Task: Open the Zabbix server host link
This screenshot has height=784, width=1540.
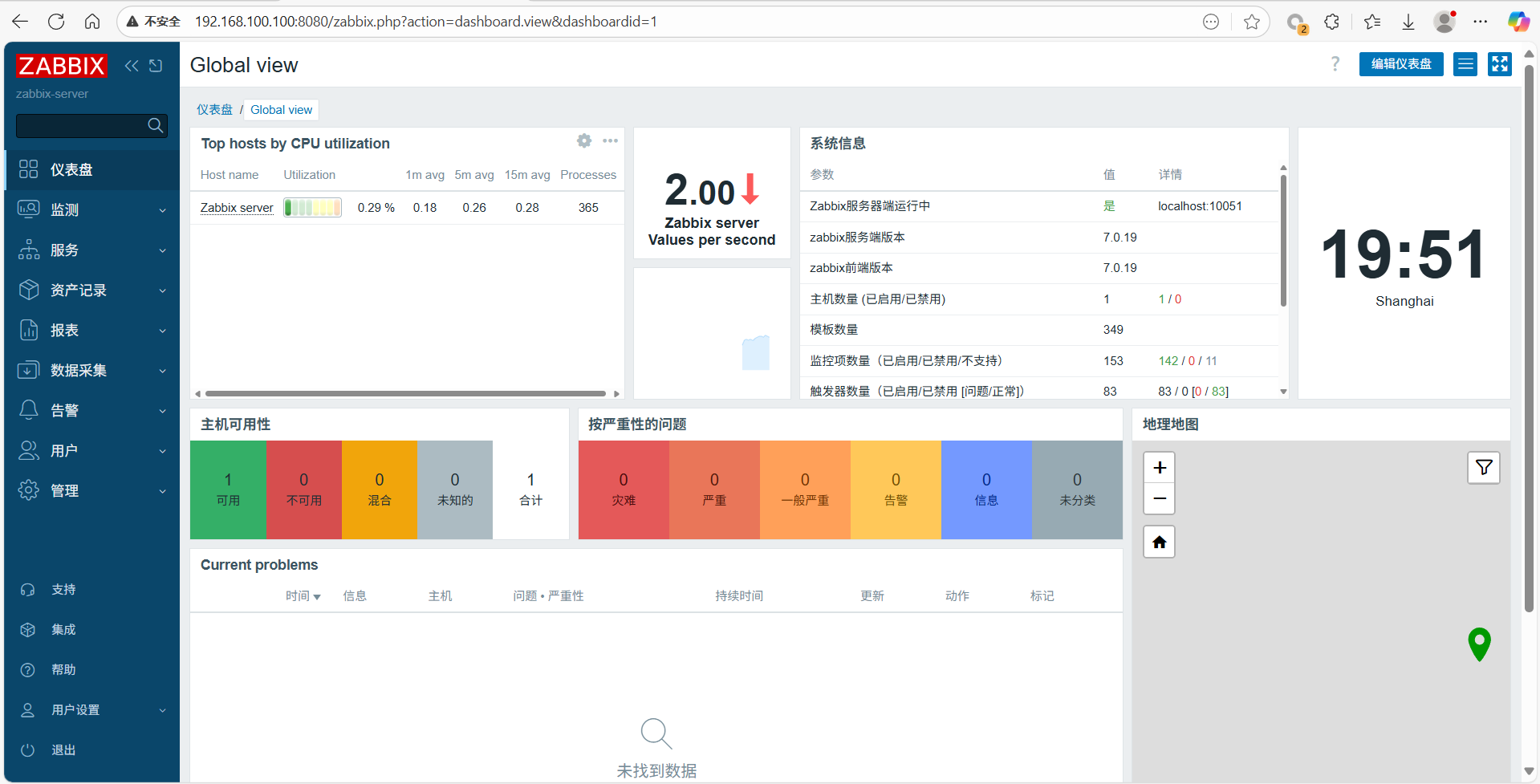Action: (x=237, y=208)
